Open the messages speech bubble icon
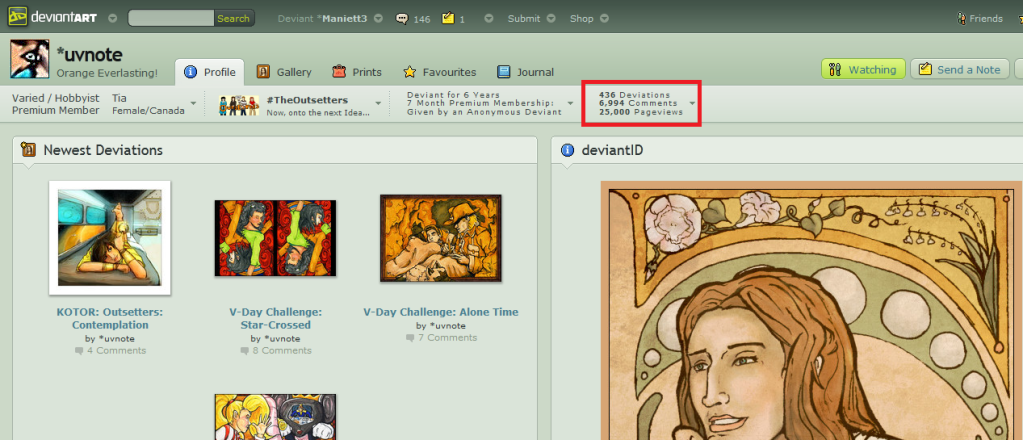The image size is (1023, 440). (402, 18)
